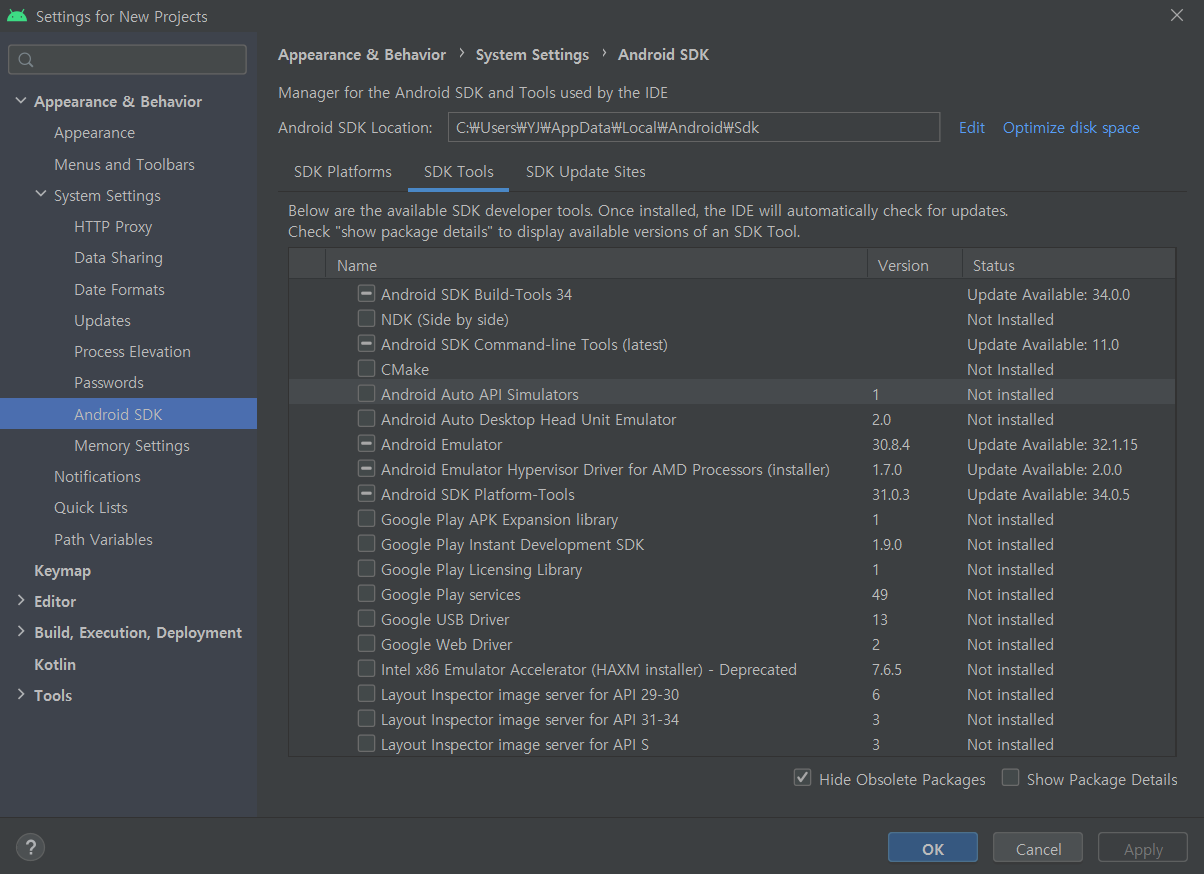Screen dimensions: 1204x874
Task: Close the Settings dialog window
Action: click(x=1176, y=15)
